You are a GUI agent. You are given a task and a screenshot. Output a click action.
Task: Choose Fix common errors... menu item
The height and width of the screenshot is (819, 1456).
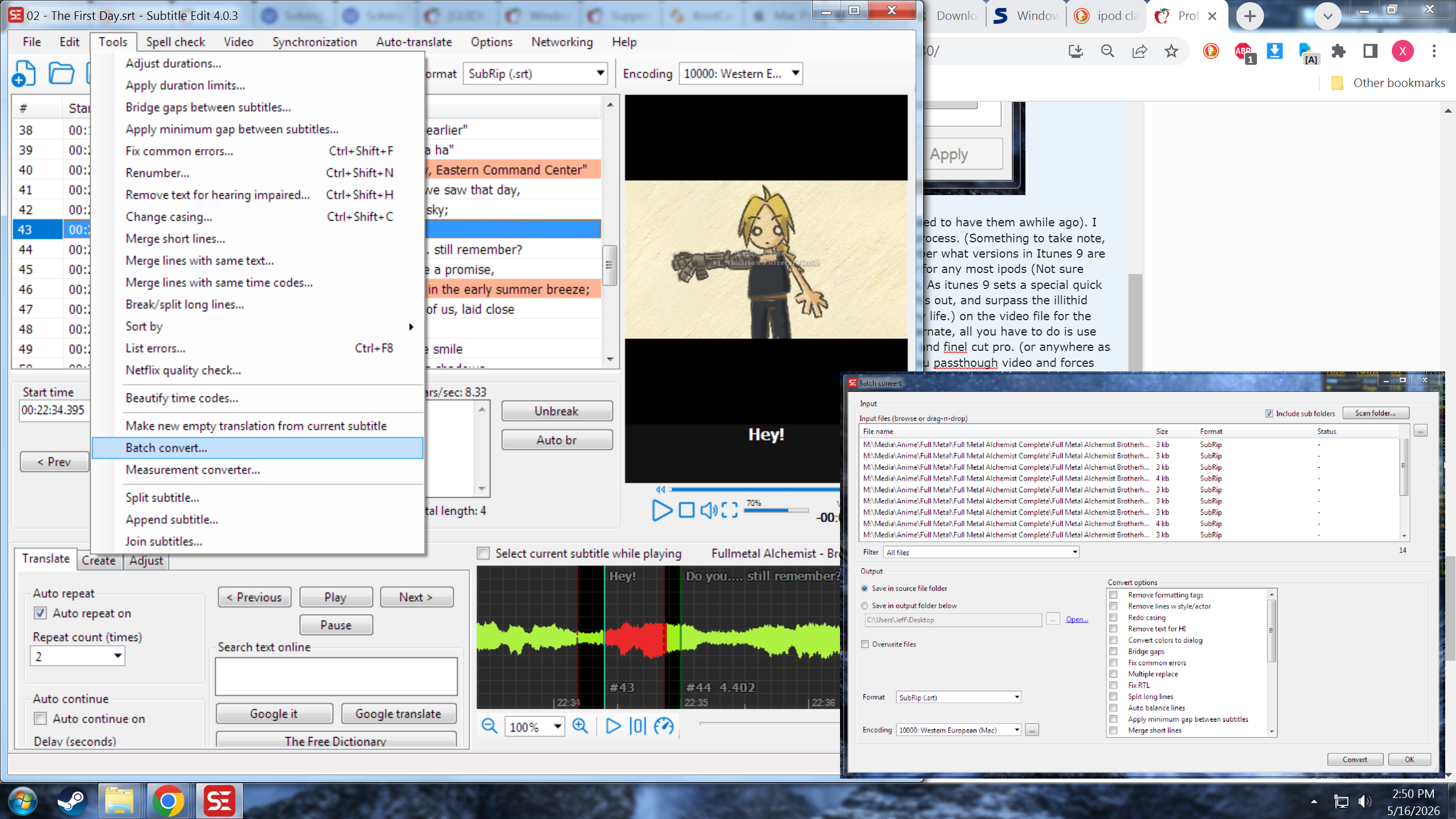[258, 151]
